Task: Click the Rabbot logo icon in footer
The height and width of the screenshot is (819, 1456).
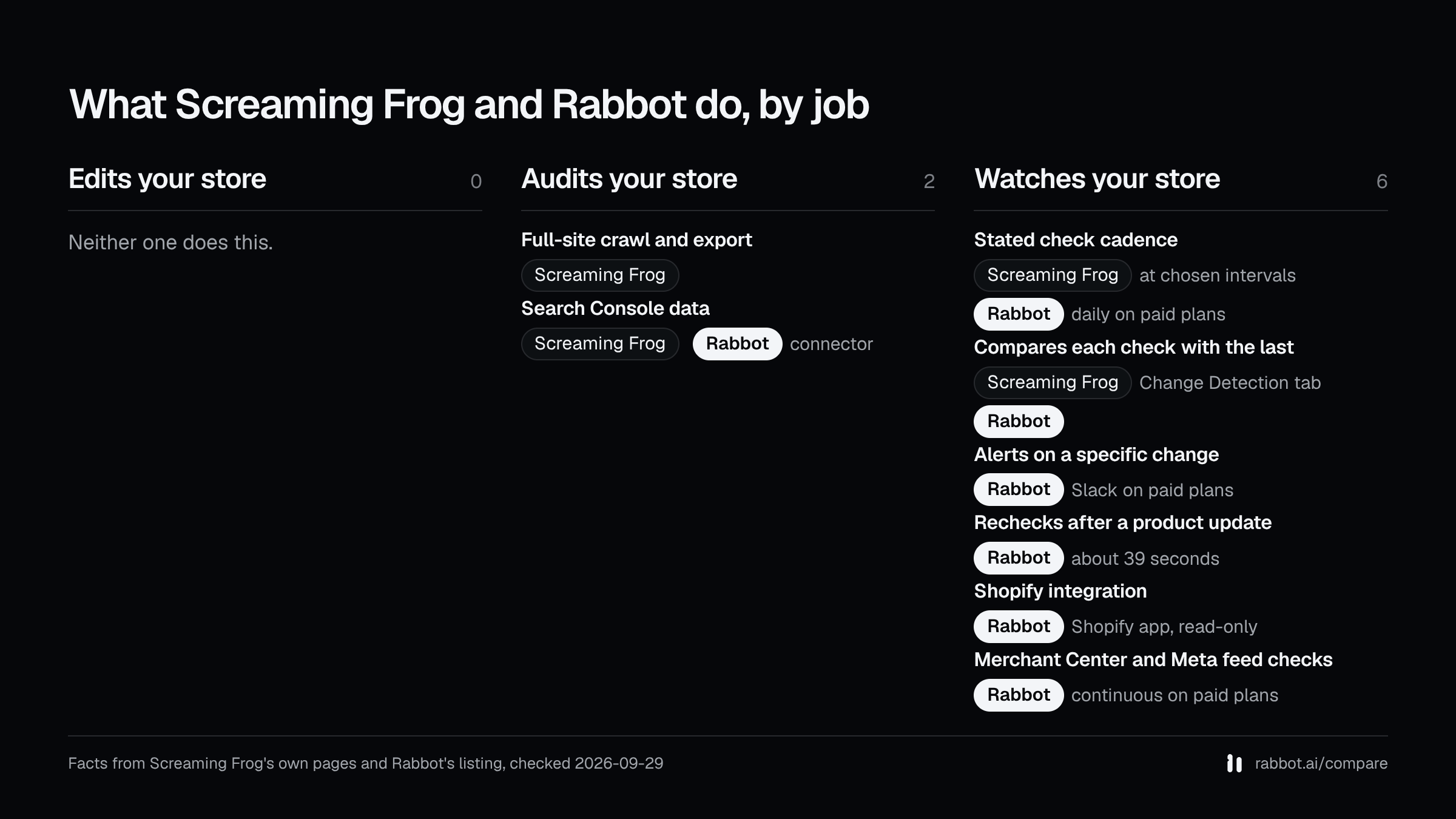Action: (1234, 763)
